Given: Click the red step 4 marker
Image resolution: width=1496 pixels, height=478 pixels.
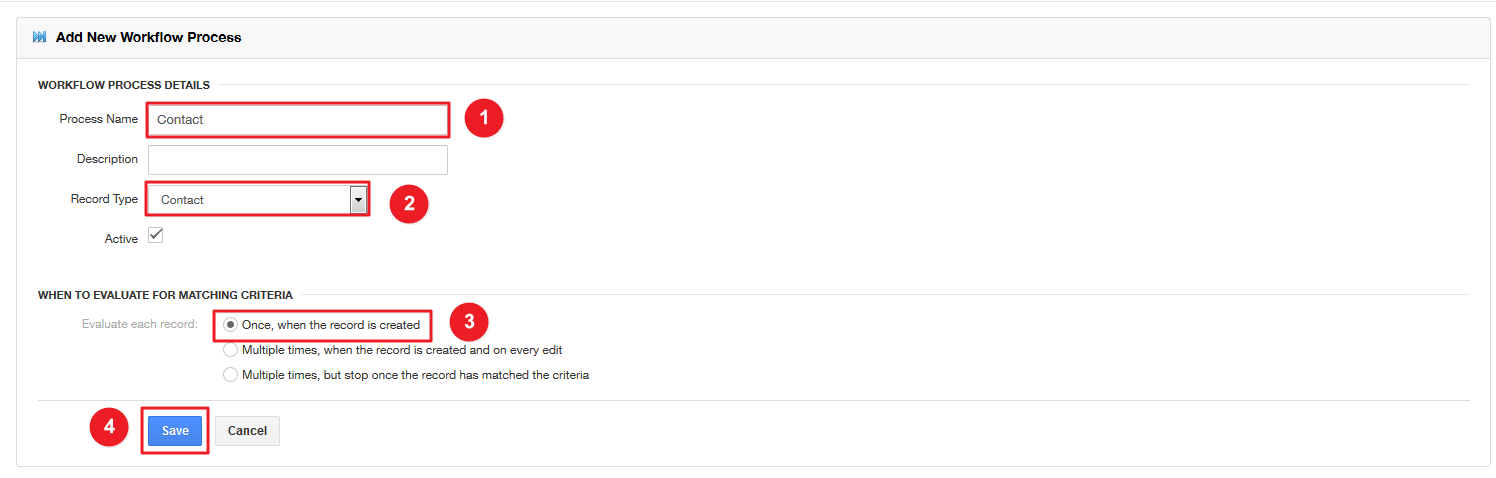Looking at the screenshot, I should tap(109, 427).
